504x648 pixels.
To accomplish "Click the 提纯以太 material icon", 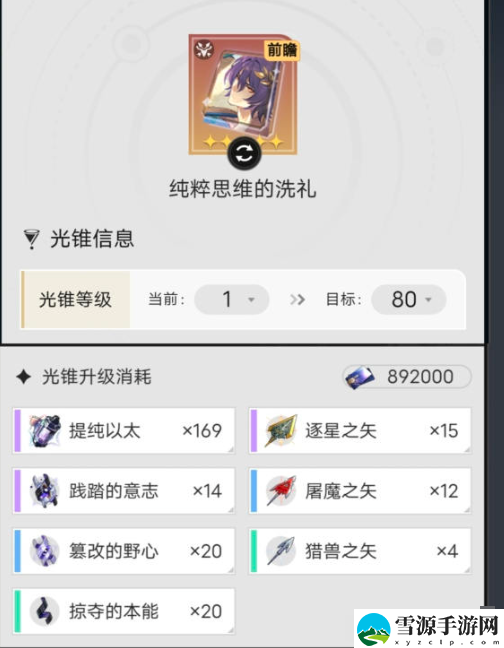I will pos(45,431).
